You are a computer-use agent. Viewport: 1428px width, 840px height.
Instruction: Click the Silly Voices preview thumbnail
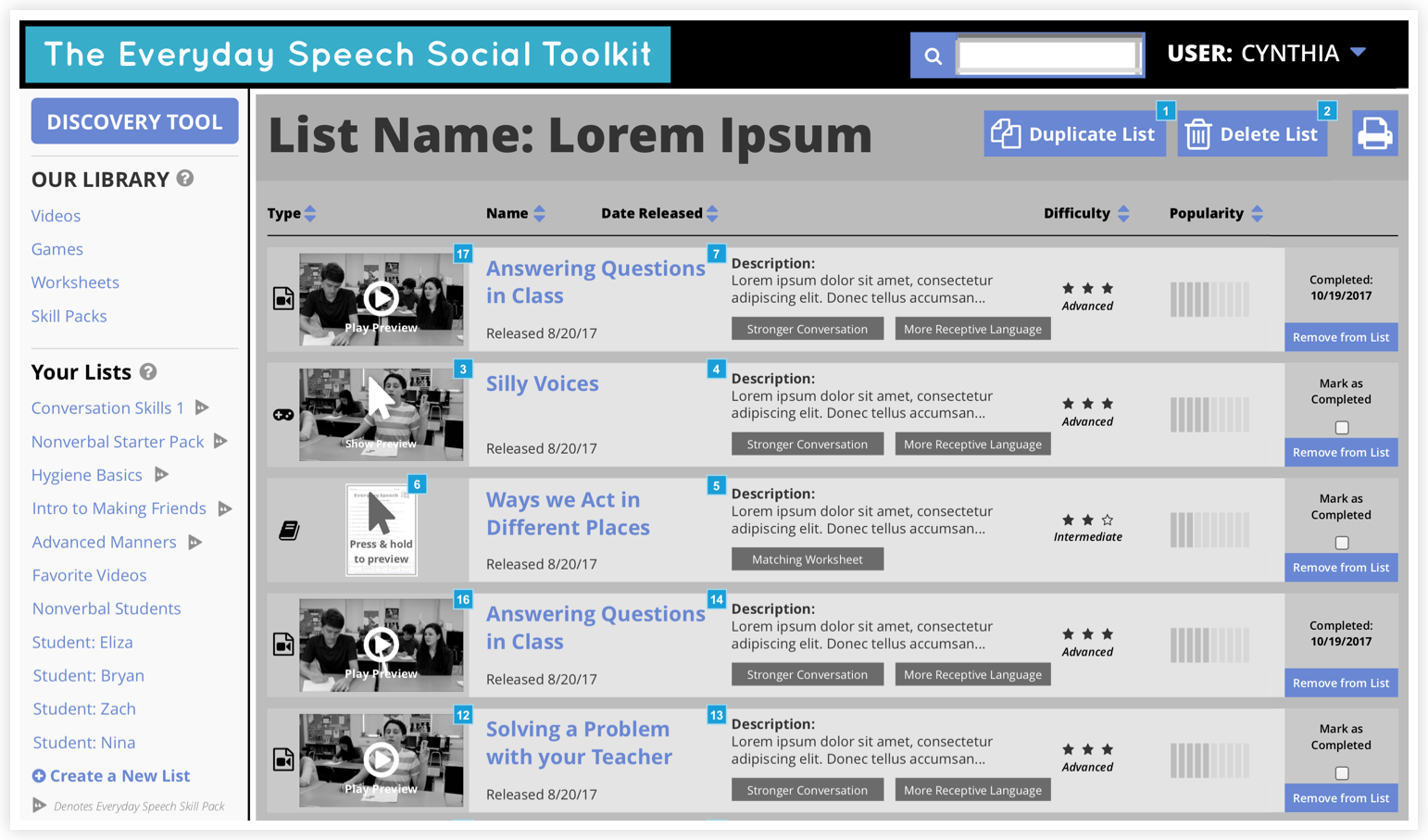(381, 414)
